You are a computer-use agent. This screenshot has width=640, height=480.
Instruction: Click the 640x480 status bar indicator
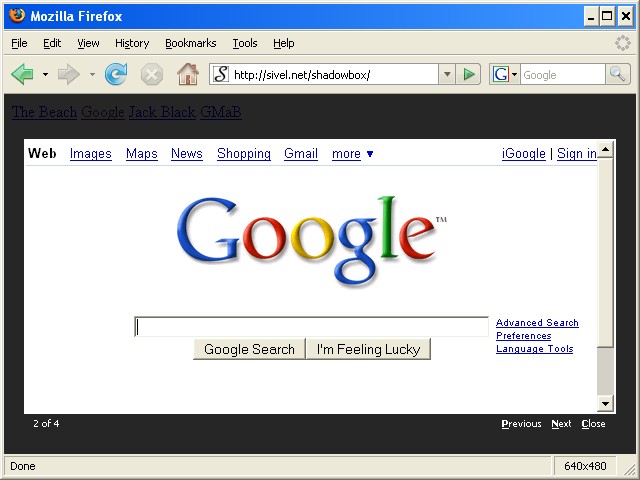point(585,466)
